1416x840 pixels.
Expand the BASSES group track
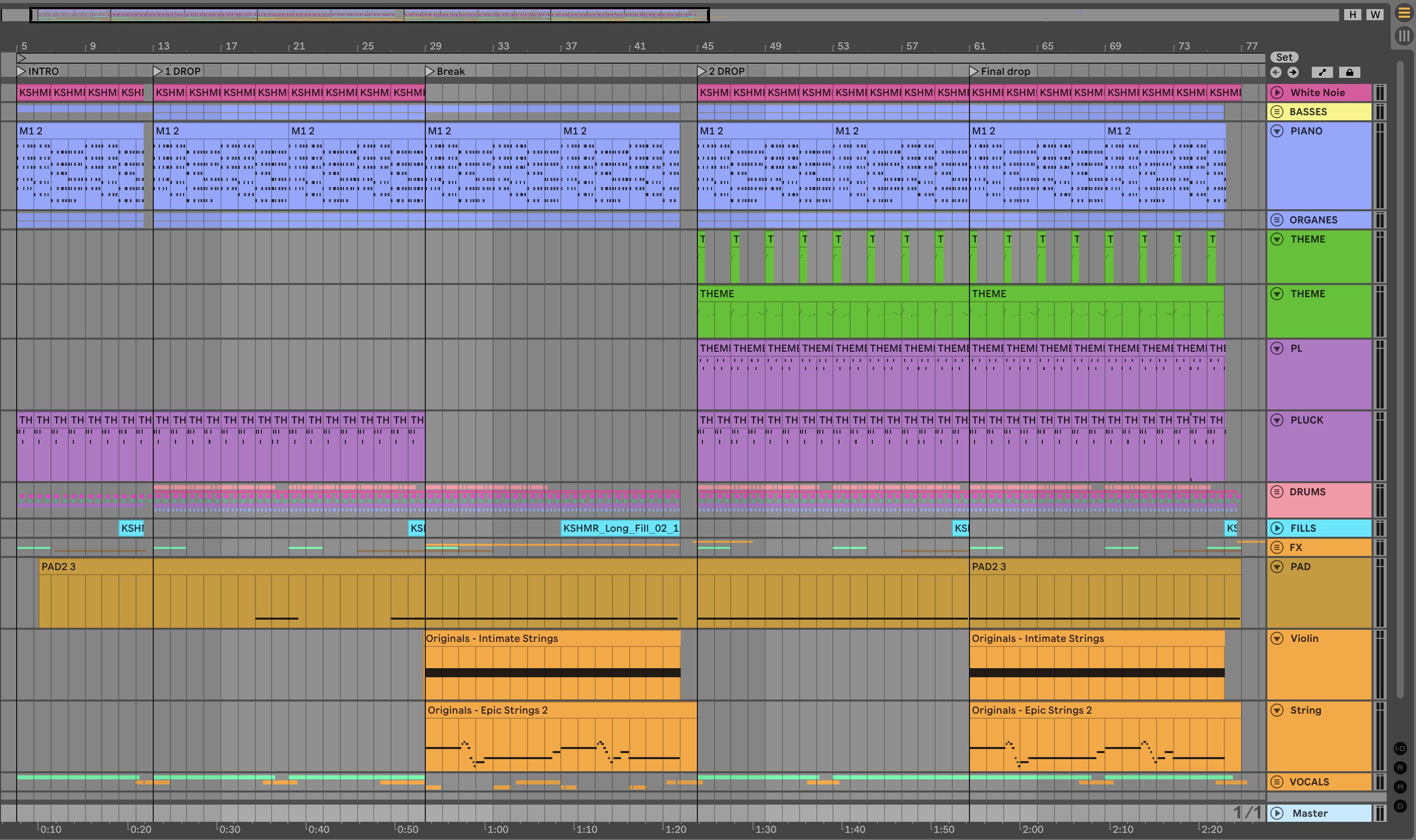click(1277, 112)
